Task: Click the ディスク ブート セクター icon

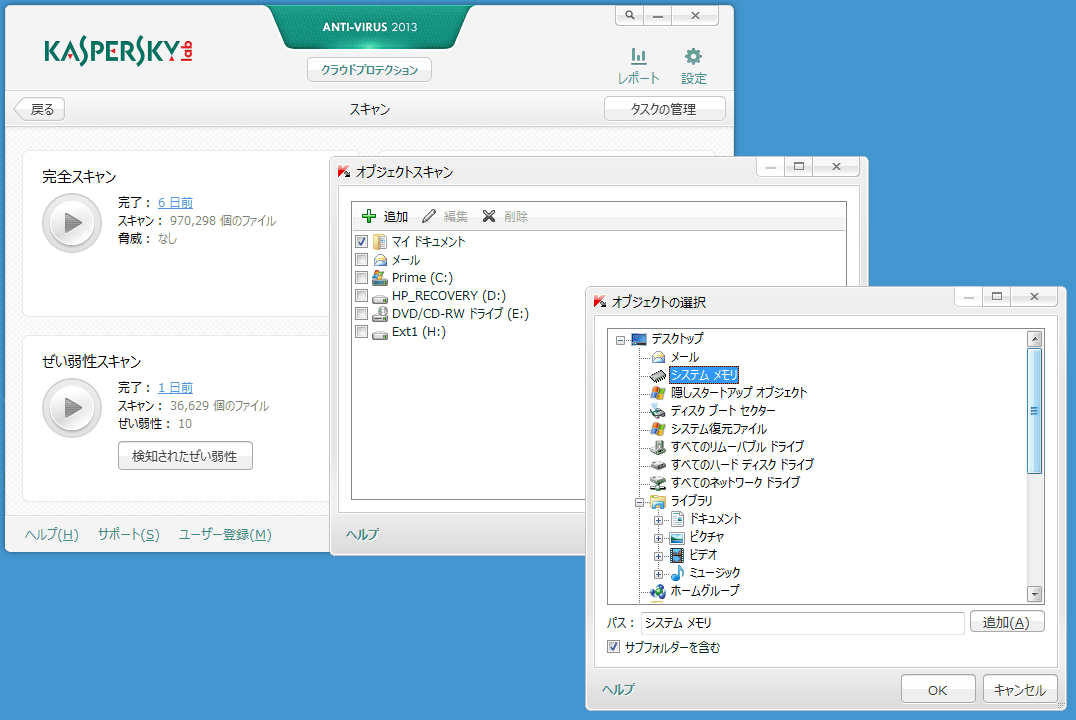Action: click(x=657, y=410)
